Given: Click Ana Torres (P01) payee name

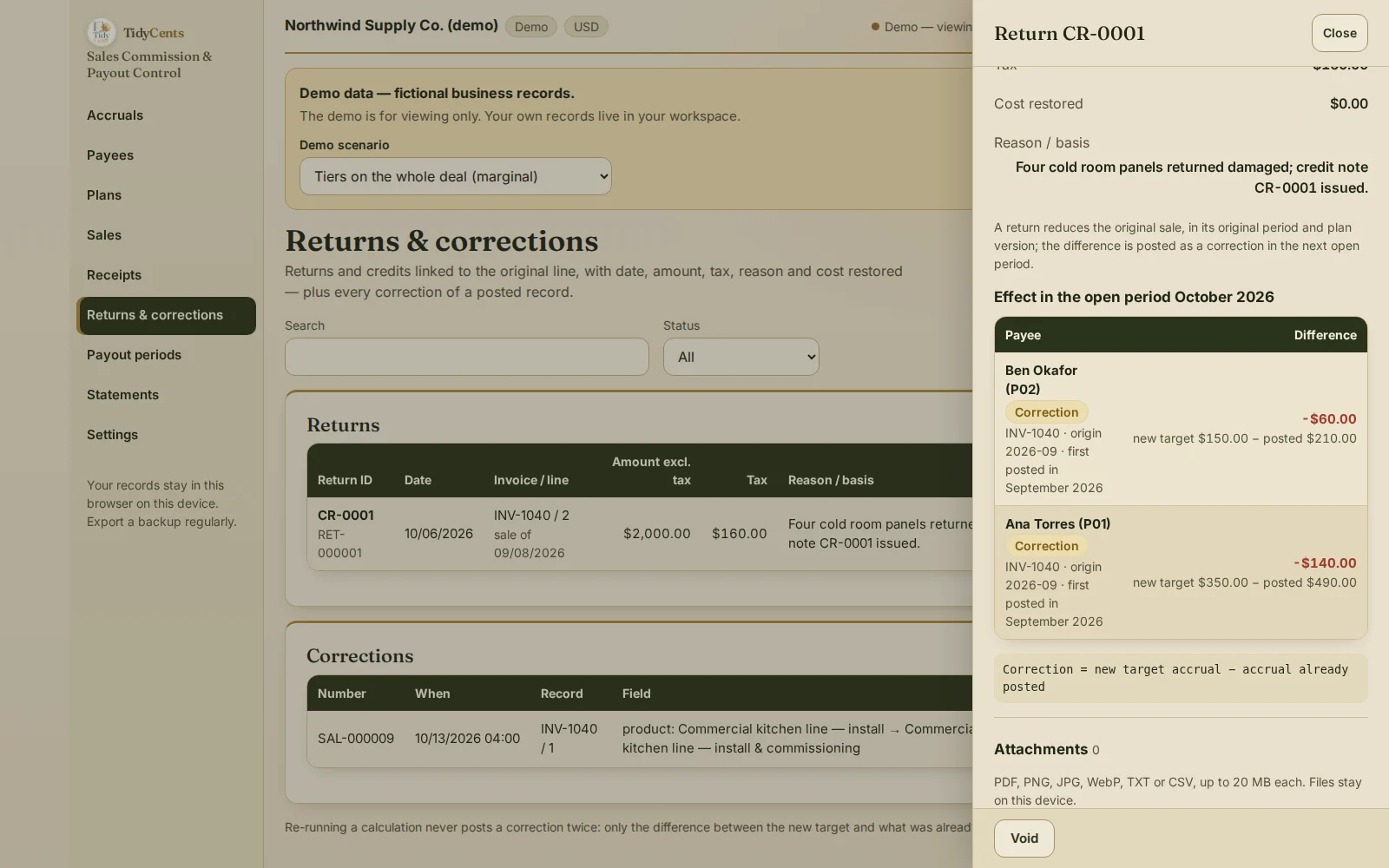Looking at the screenshot, I should click(x=1057, y=523).
